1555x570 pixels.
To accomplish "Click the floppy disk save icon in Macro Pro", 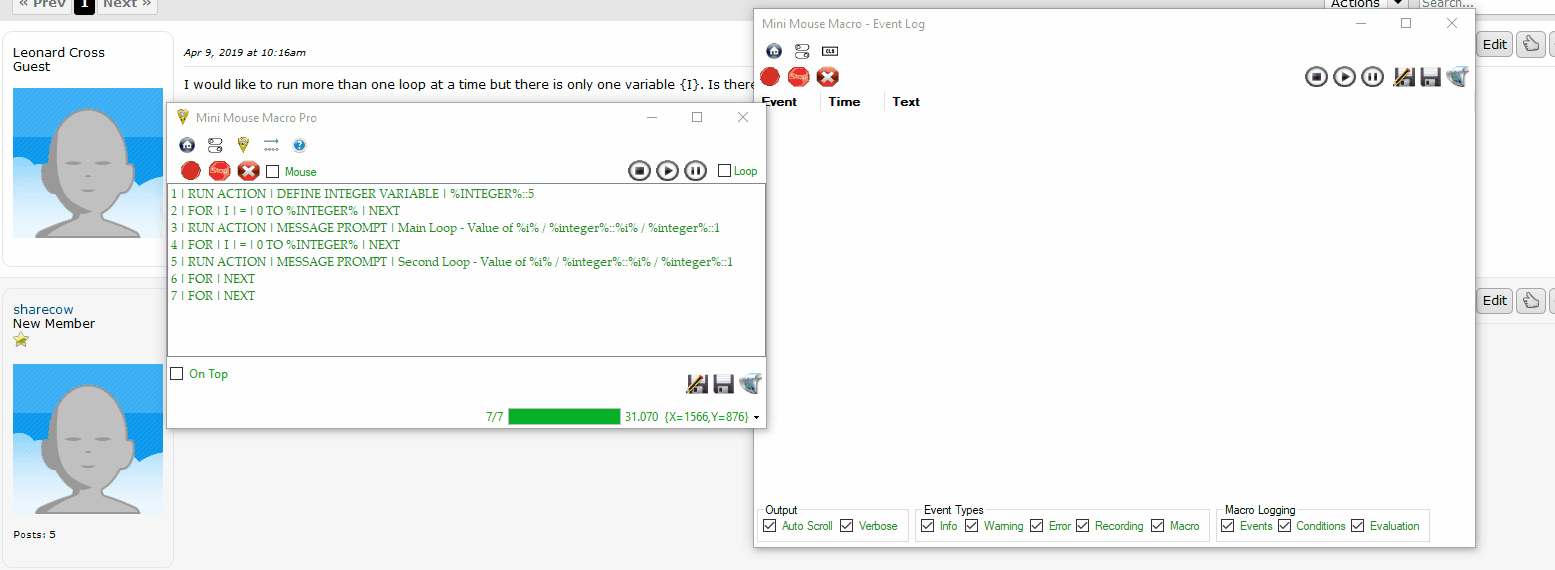I will point(724,384).
